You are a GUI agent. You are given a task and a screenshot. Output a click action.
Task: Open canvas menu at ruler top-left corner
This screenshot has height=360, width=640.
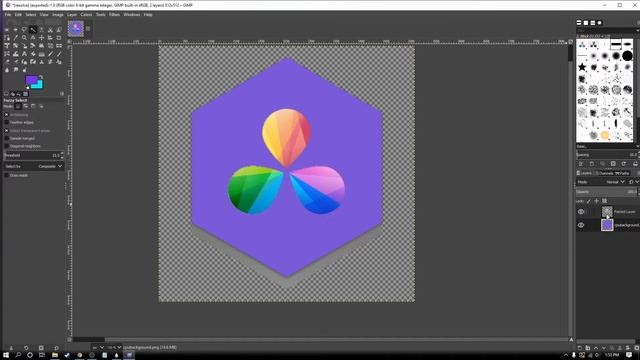tap(69, 42)
